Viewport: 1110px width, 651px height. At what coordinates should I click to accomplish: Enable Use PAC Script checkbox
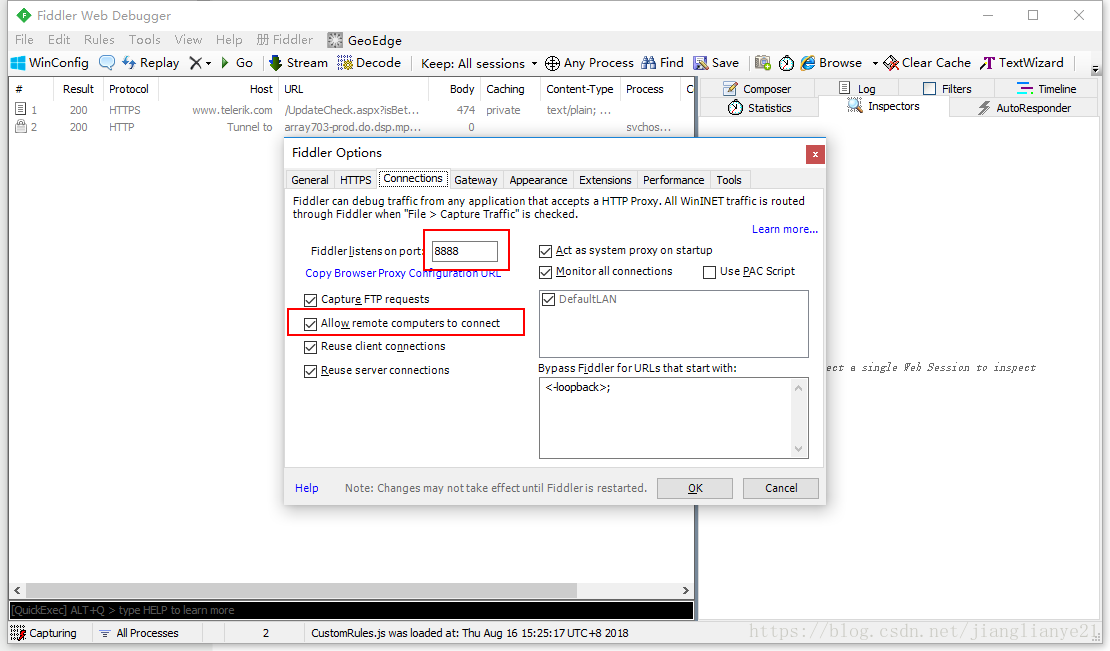pyautogui.click(x=709, y=272)
